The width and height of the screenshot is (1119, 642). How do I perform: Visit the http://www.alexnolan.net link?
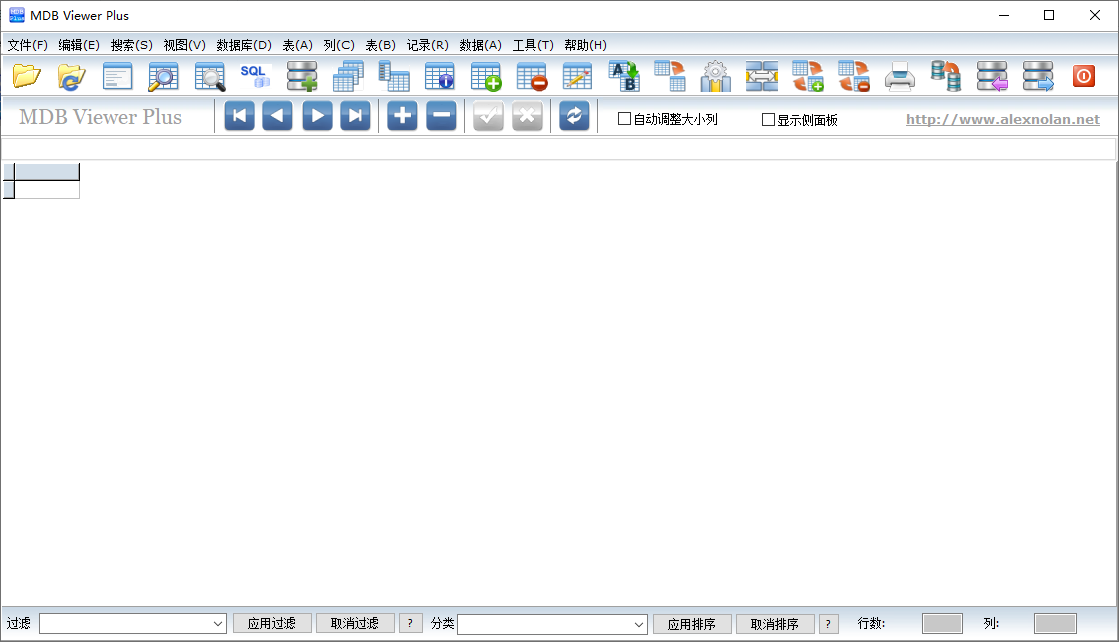click(1002, 119)
